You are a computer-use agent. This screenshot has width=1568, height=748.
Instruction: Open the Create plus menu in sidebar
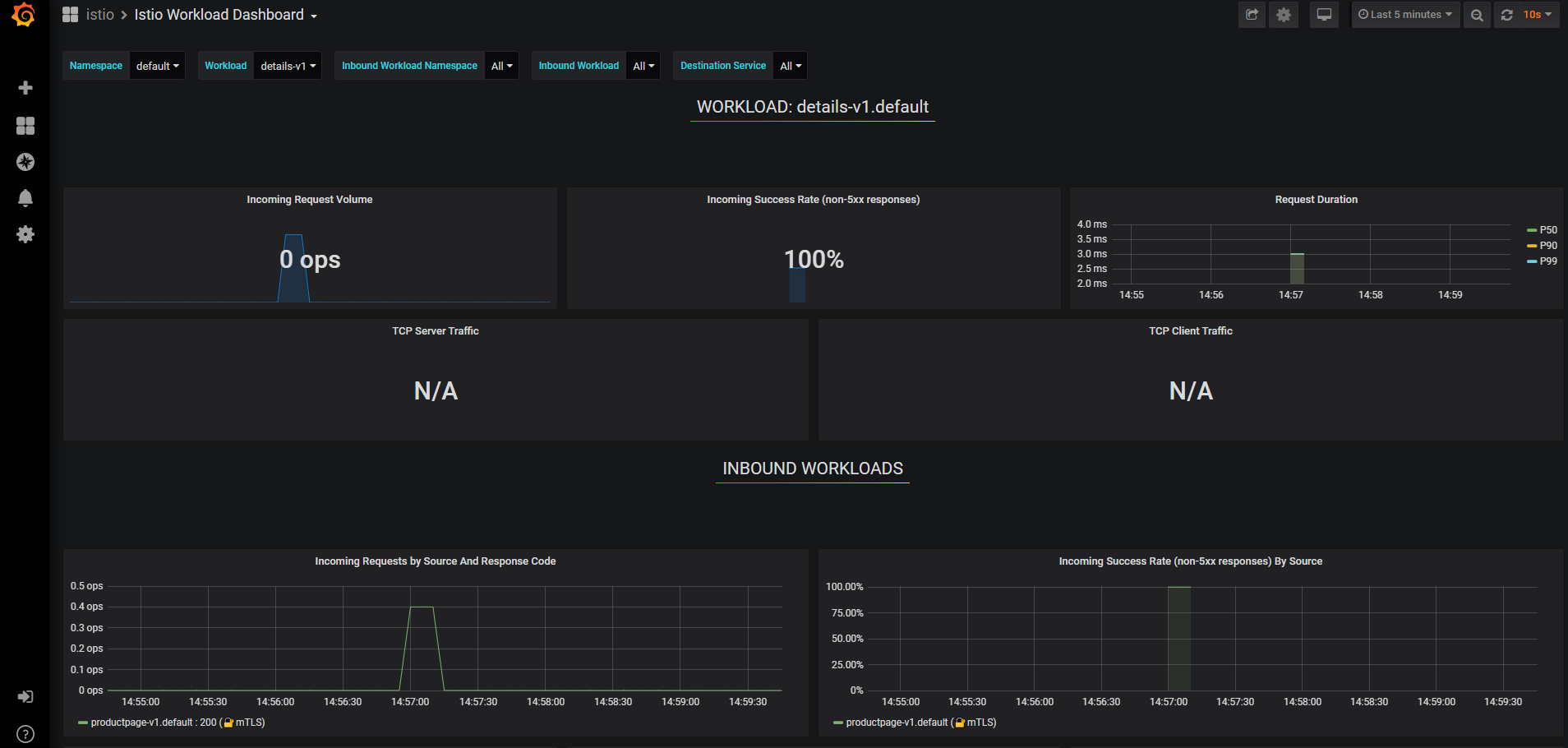point(25,88)
